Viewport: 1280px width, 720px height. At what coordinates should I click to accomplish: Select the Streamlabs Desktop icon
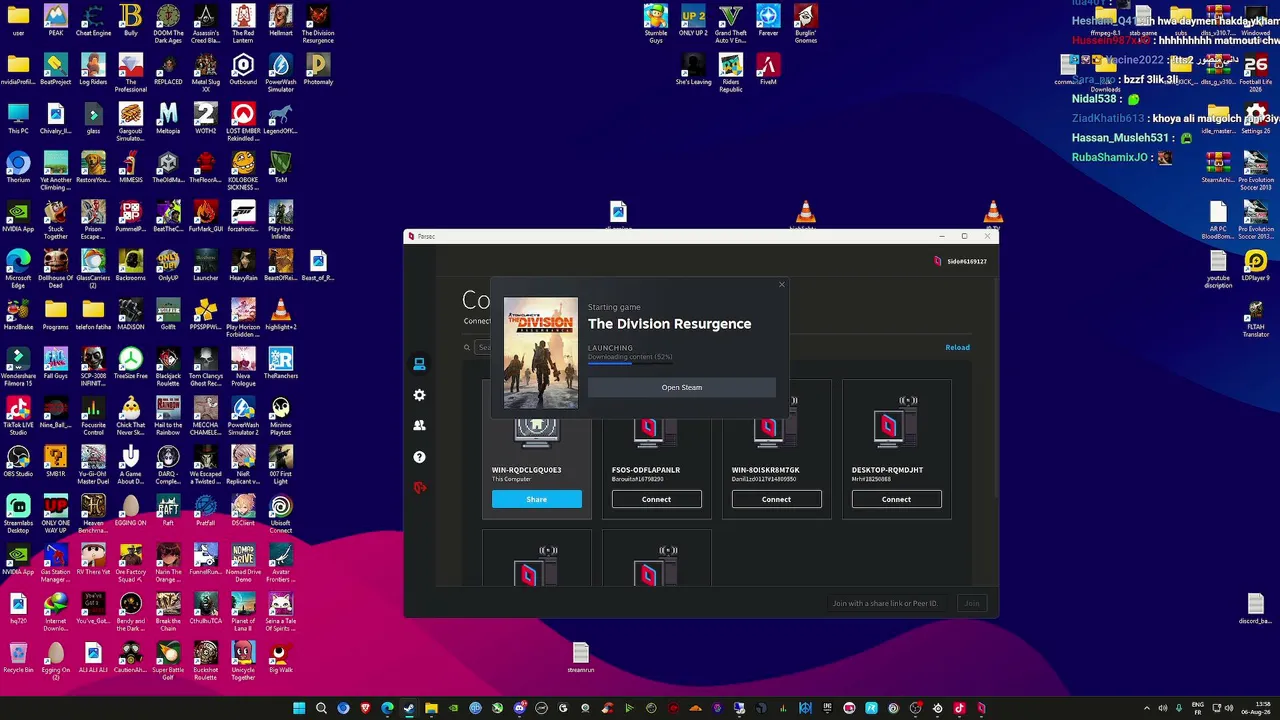point(18,514)
